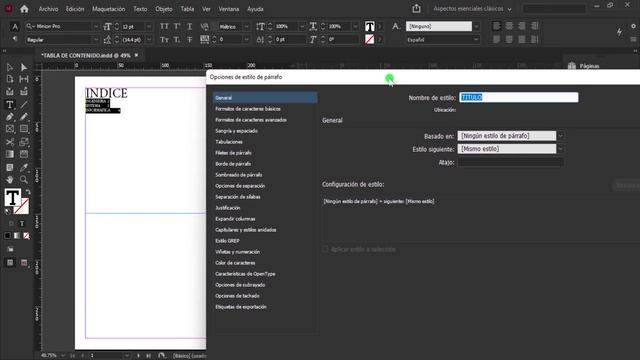Select the Type tool in toolbox

(x=10, y=104)
